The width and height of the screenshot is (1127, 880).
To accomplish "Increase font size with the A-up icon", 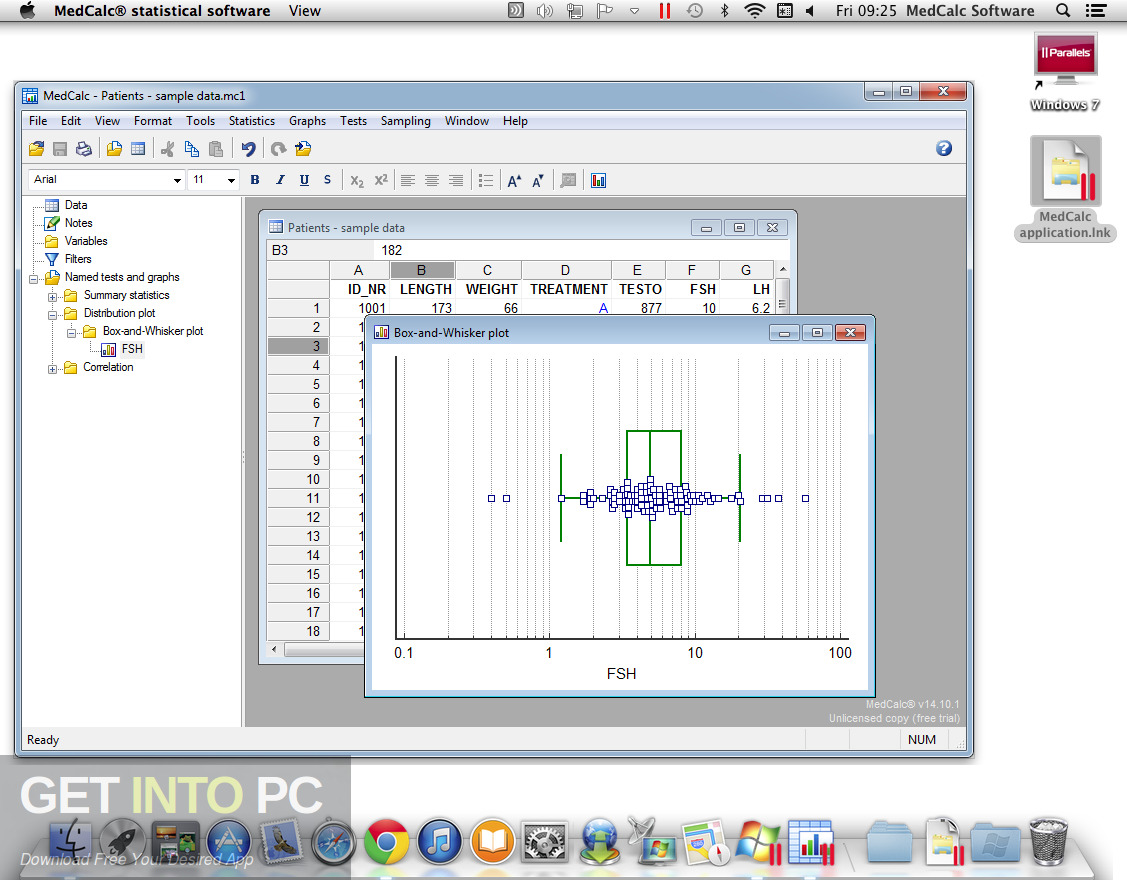I will click(514, 180).
